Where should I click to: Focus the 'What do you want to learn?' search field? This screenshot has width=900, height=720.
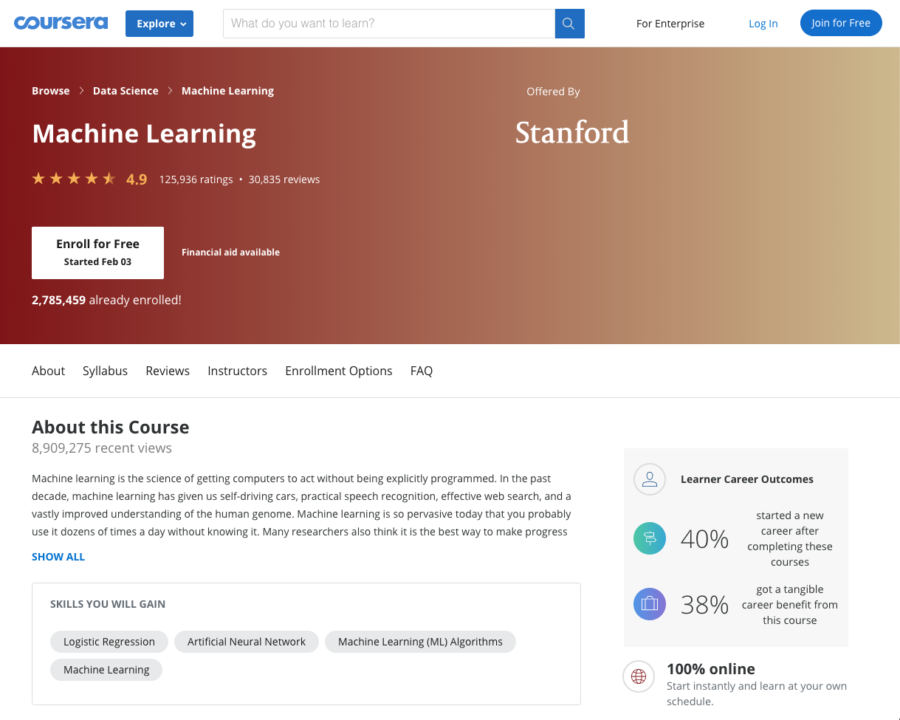[x=389, y=24]
